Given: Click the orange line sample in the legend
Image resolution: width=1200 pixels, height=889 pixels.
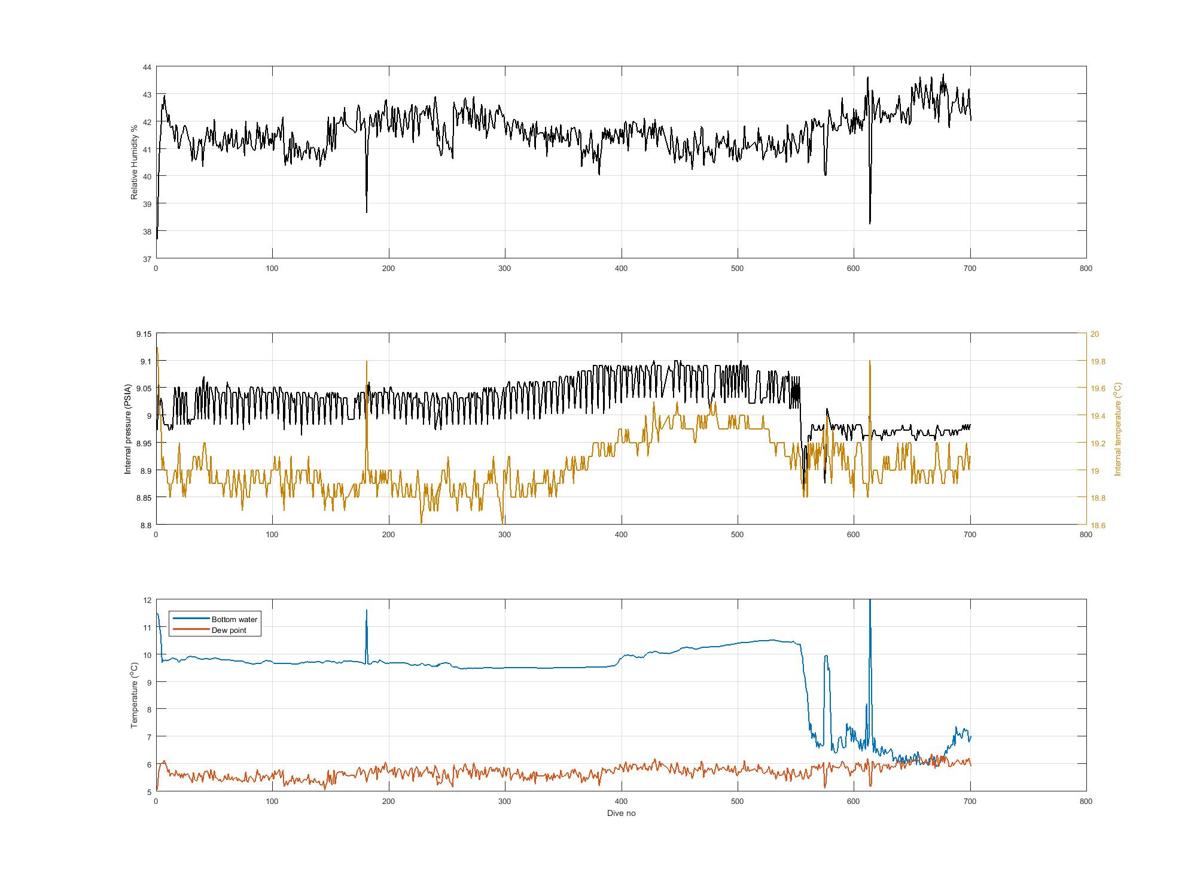Looking at the screenshot, I should [192, 630].
